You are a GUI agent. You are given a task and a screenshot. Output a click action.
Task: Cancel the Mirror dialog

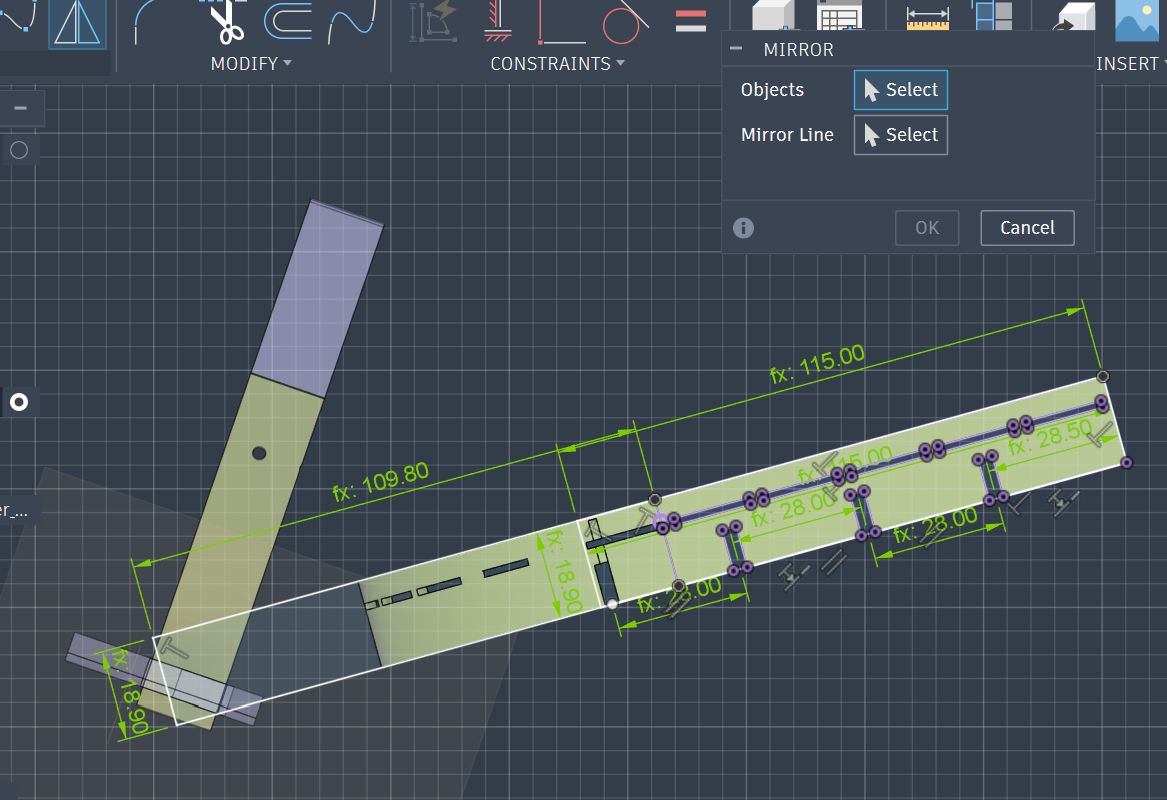coord(1027,228)
